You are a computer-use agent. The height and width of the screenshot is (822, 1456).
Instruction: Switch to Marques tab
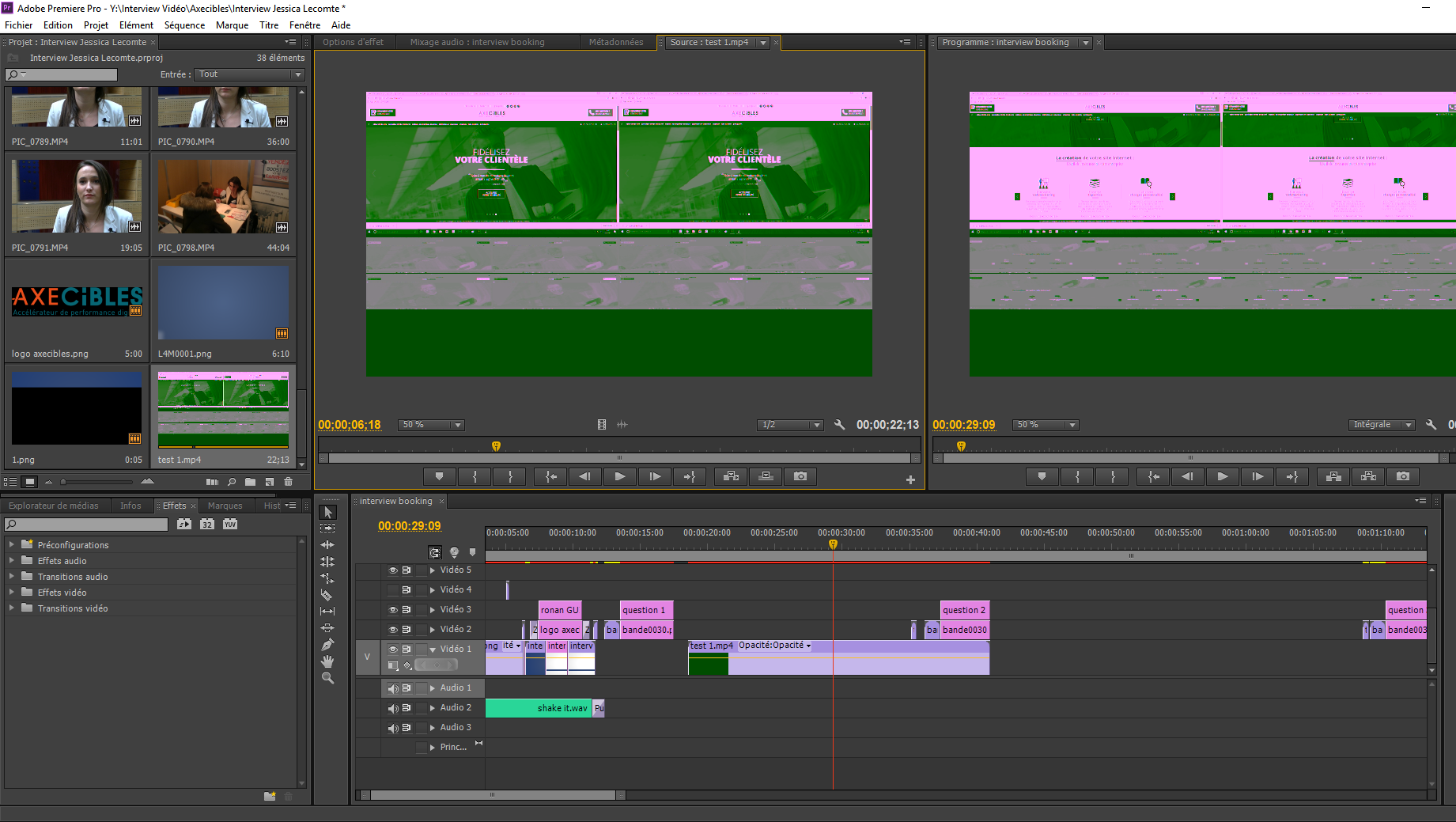pyautogui.click(x=225, y=506)
